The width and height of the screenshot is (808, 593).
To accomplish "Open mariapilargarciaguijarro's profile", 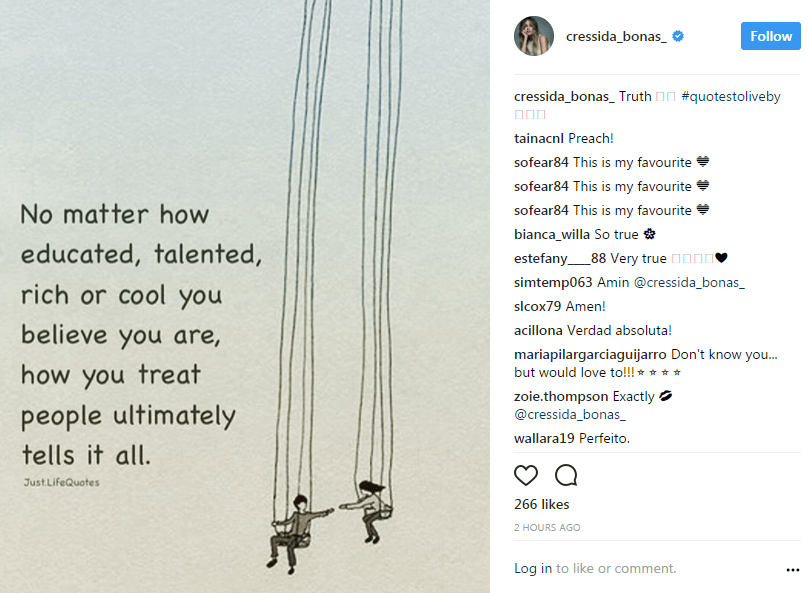I will (x=590, y=354).
